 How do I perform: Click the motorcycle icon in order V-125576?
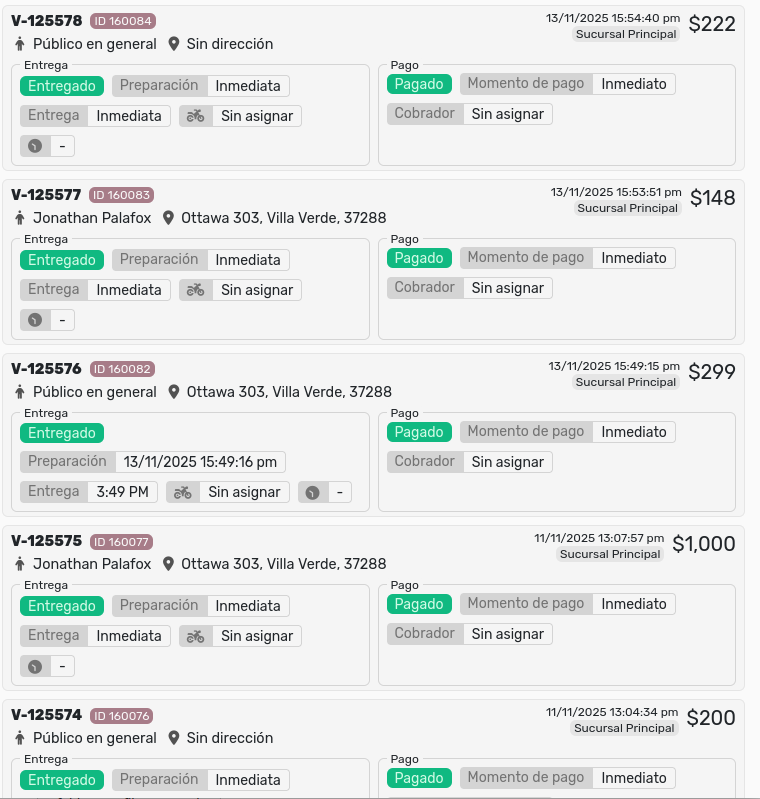182,492
